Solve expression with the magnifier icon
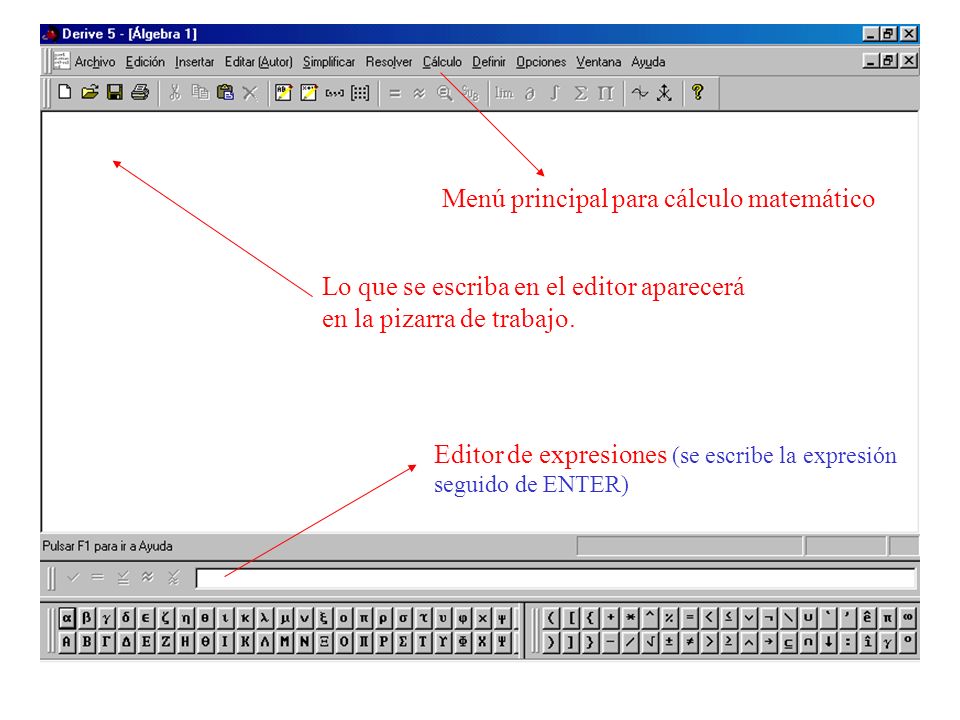 tap(444, 93)
